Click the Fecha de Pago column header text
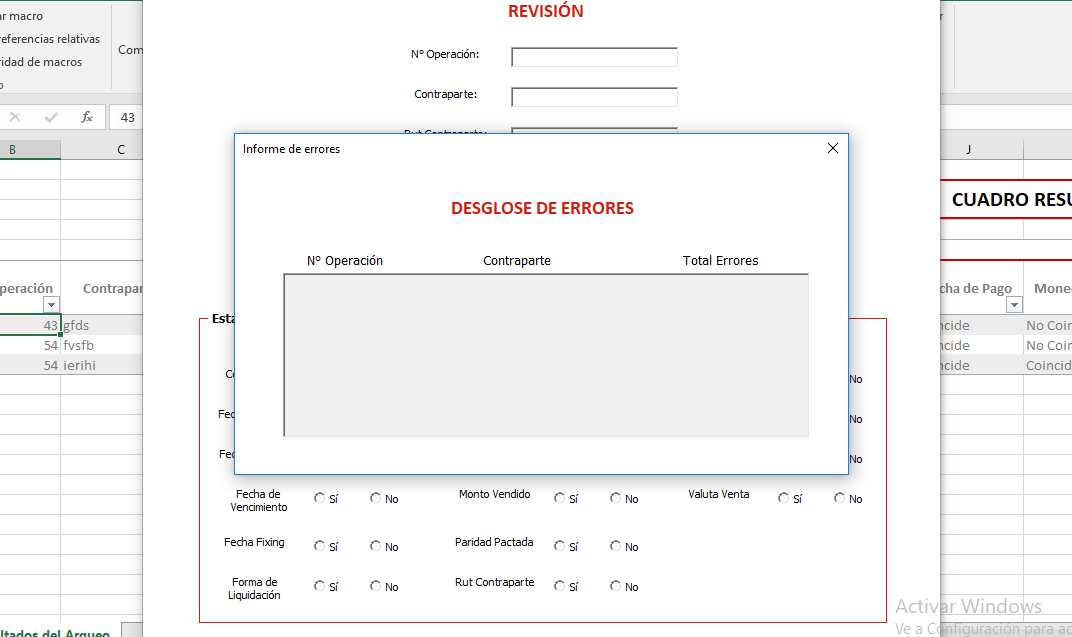 (976, 288)
